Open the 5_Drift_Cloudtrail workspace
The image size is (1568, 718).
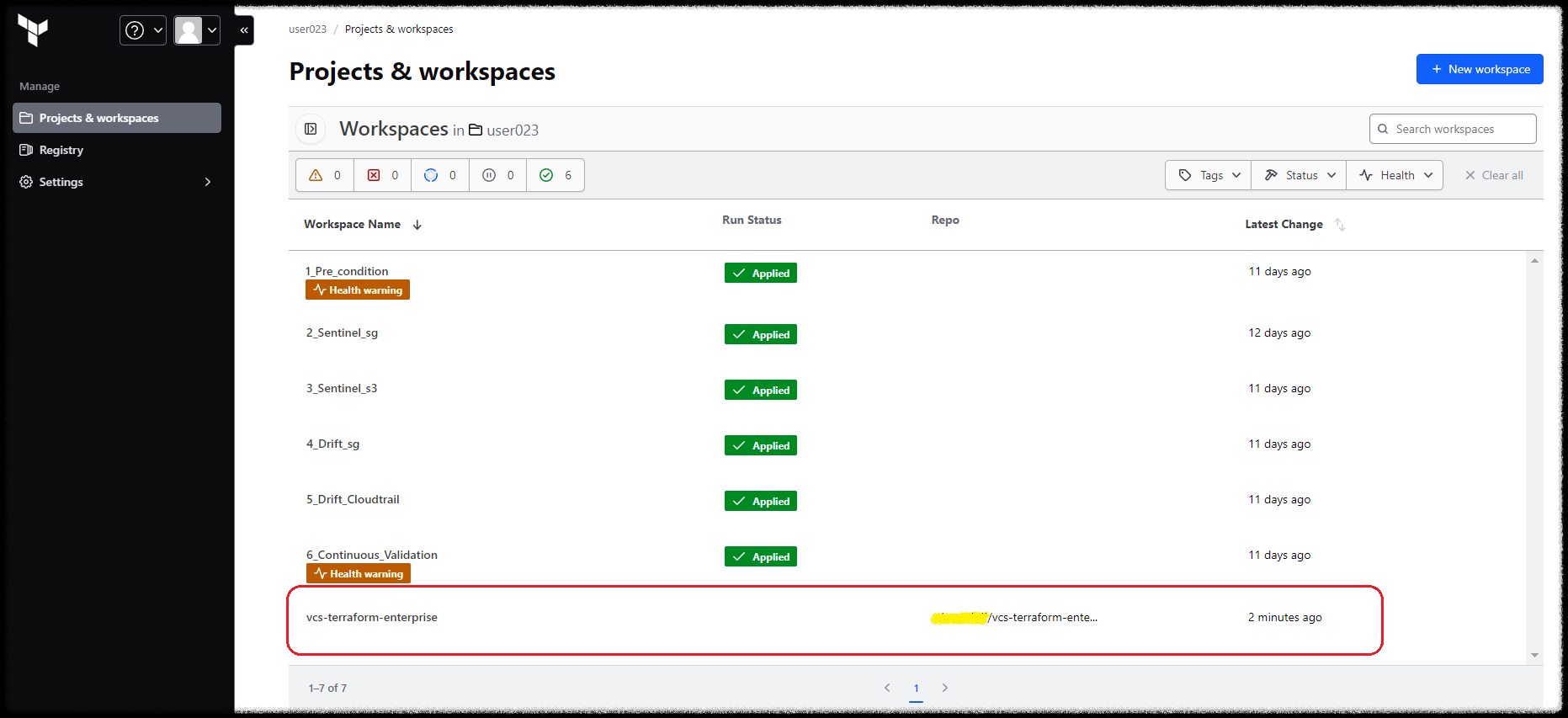pos(353,499)
